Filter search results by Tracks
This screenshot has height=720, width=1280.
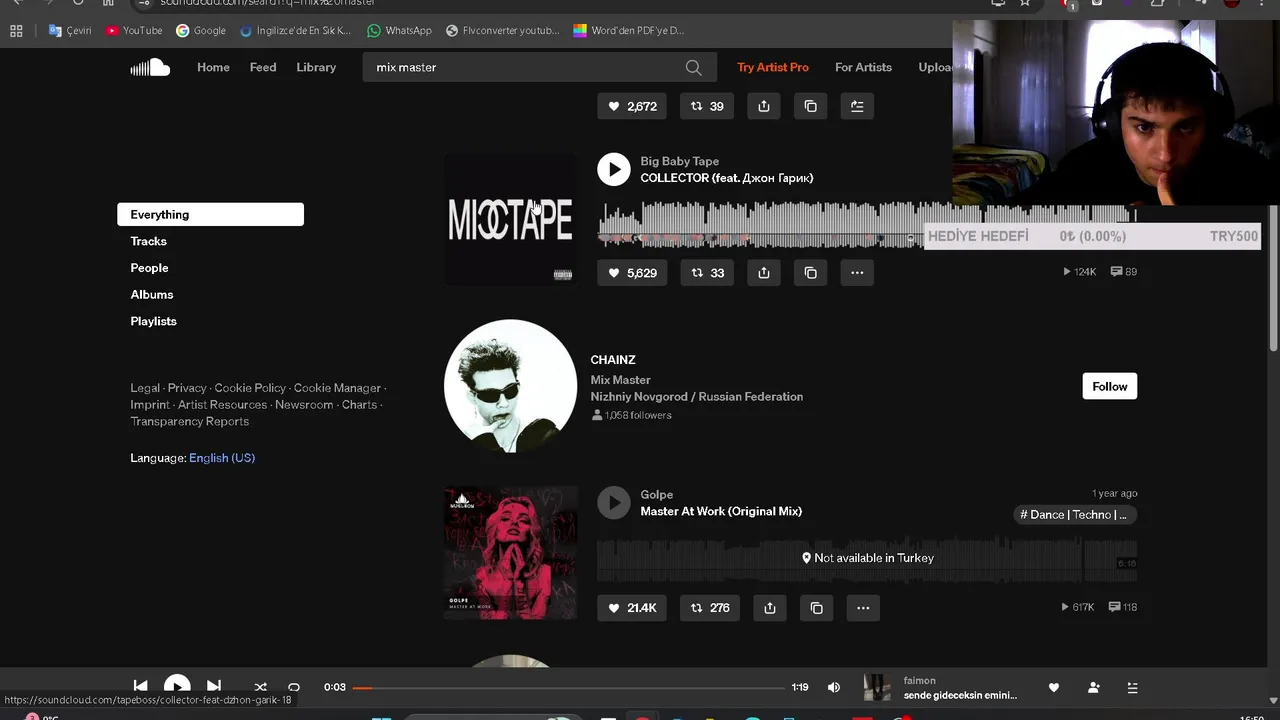pyautogui.click(x=148, y=241)
